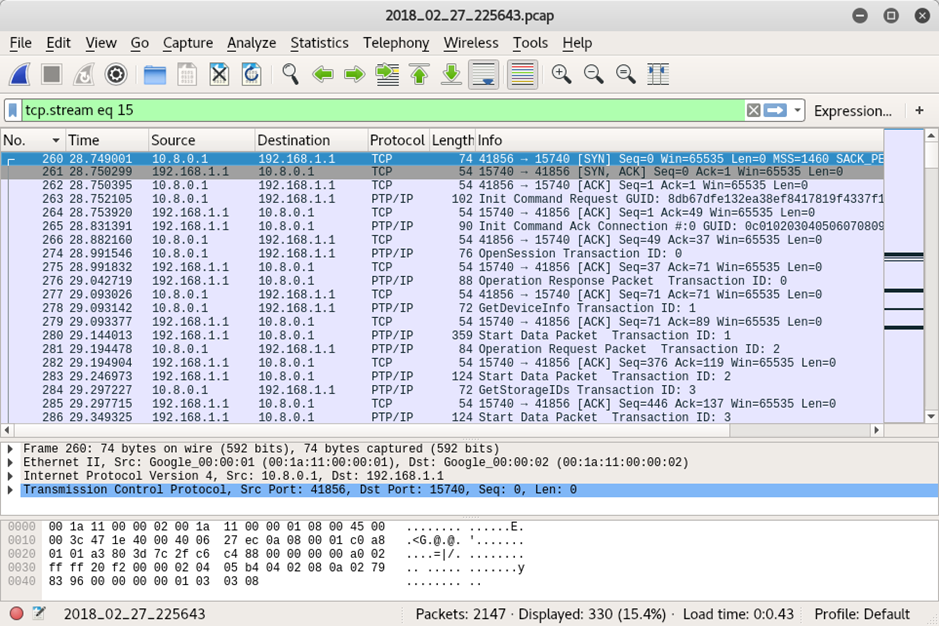Open the Go menu
The width and height of the screenshot is (939, 626).
[x=140, y=43]
